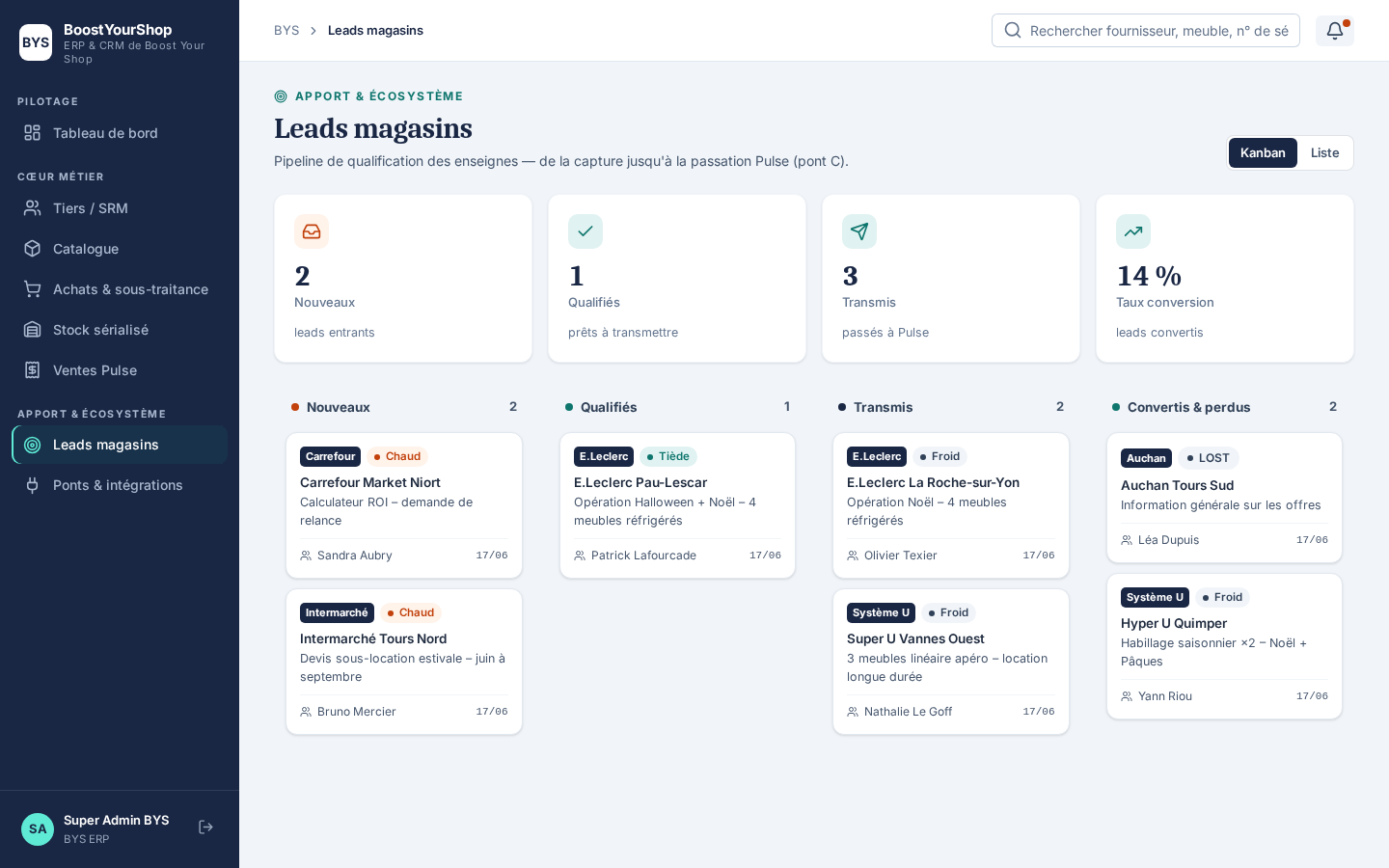The image size is (1389, 868).
Task: Open E.Leclerc Pau-Lescar lead card
Action: click(x=677, y=505)
